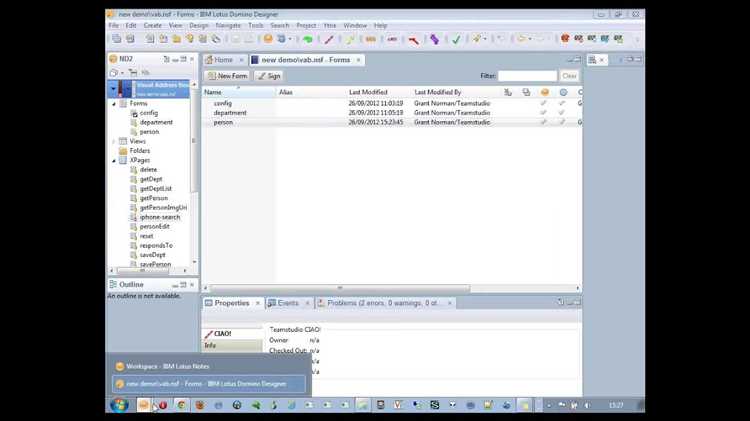The image size is (750, 421).
Task: Collapse the Forms tree node
Action: 113,103
